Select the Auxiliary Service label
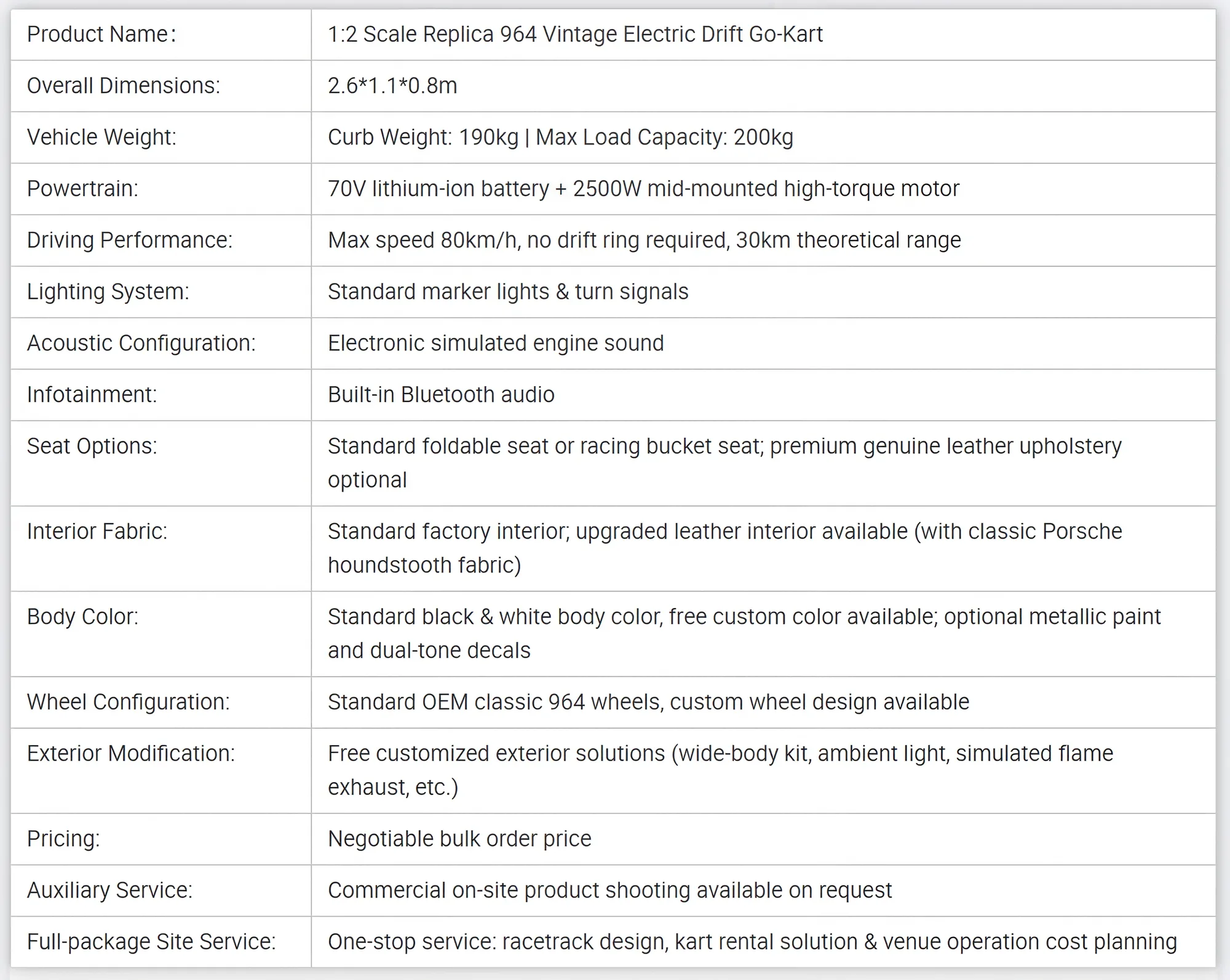Image resolution: width=1230 pixels, height=980 pixels. click(109, 890)
